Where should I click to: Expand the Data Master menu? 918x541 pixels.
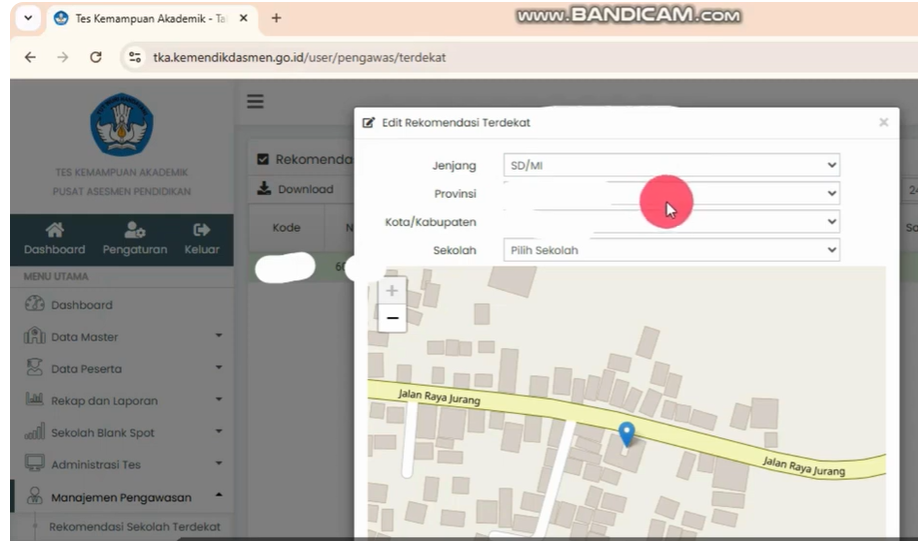118,337
